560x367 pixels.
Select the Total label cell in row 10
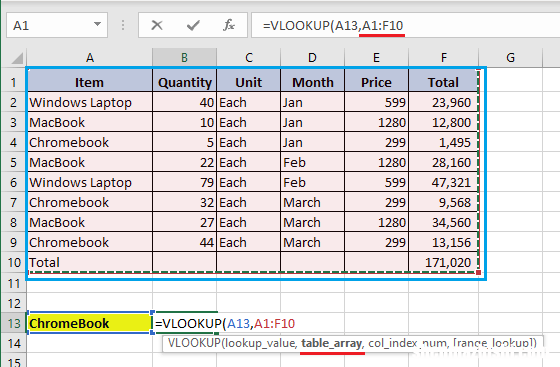click(90, 262)
